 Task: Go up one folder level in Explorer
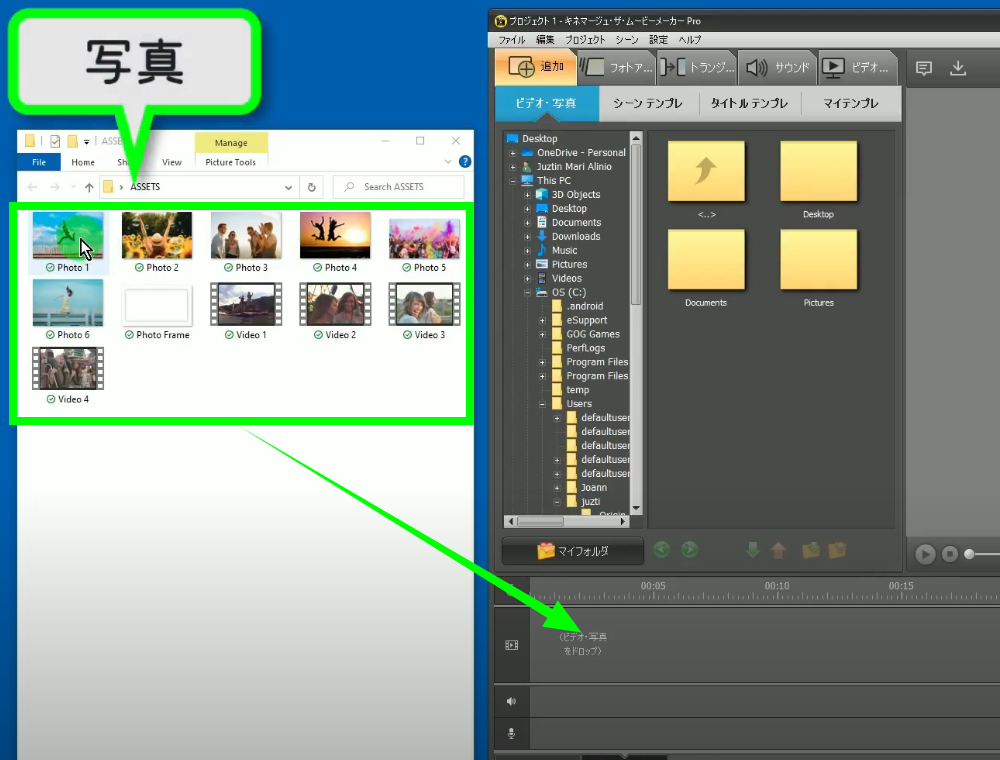point(89,187)
